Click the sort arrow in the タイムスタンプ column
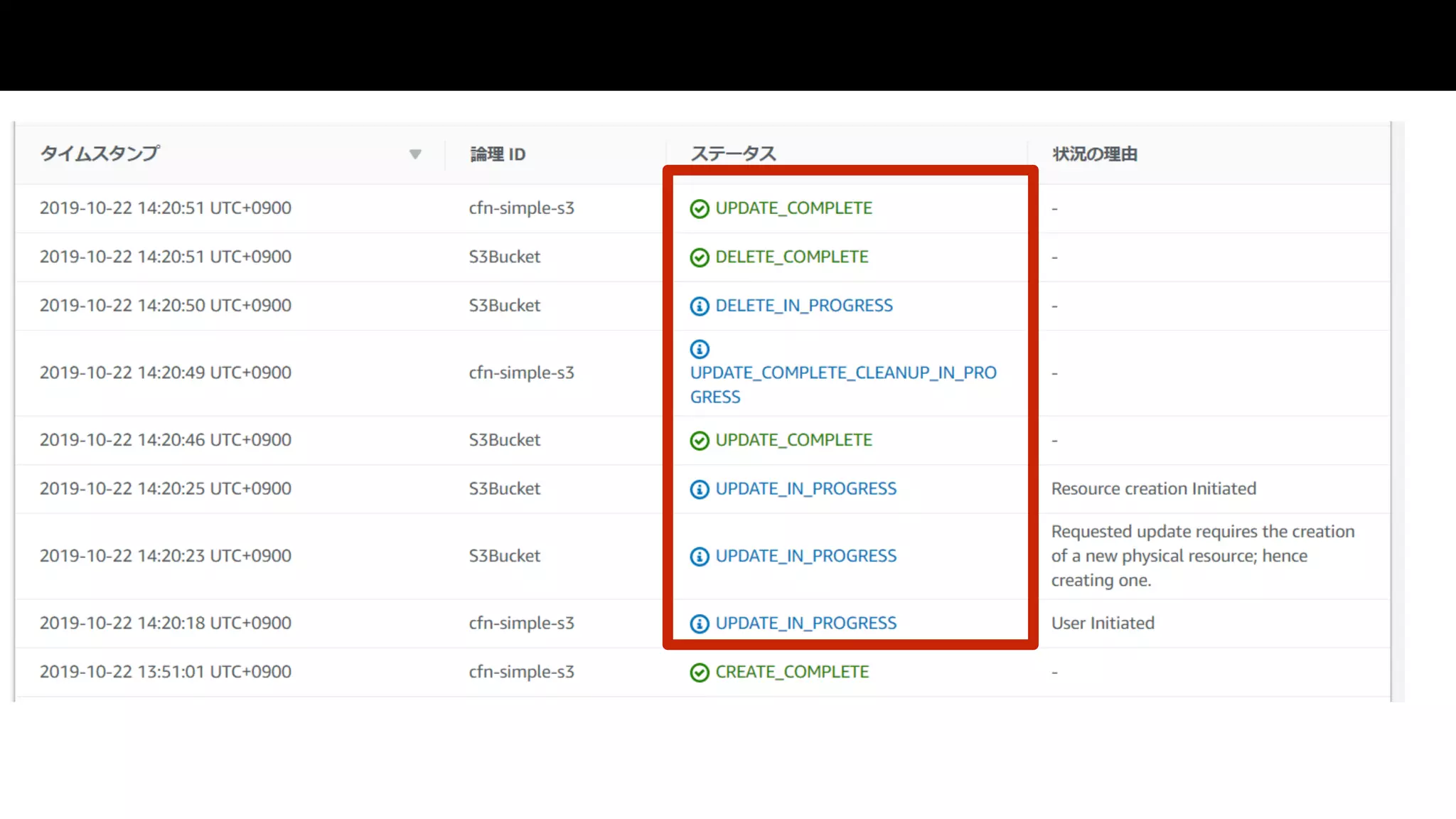The image size is (1456, 819). click(x=415, y=154)
